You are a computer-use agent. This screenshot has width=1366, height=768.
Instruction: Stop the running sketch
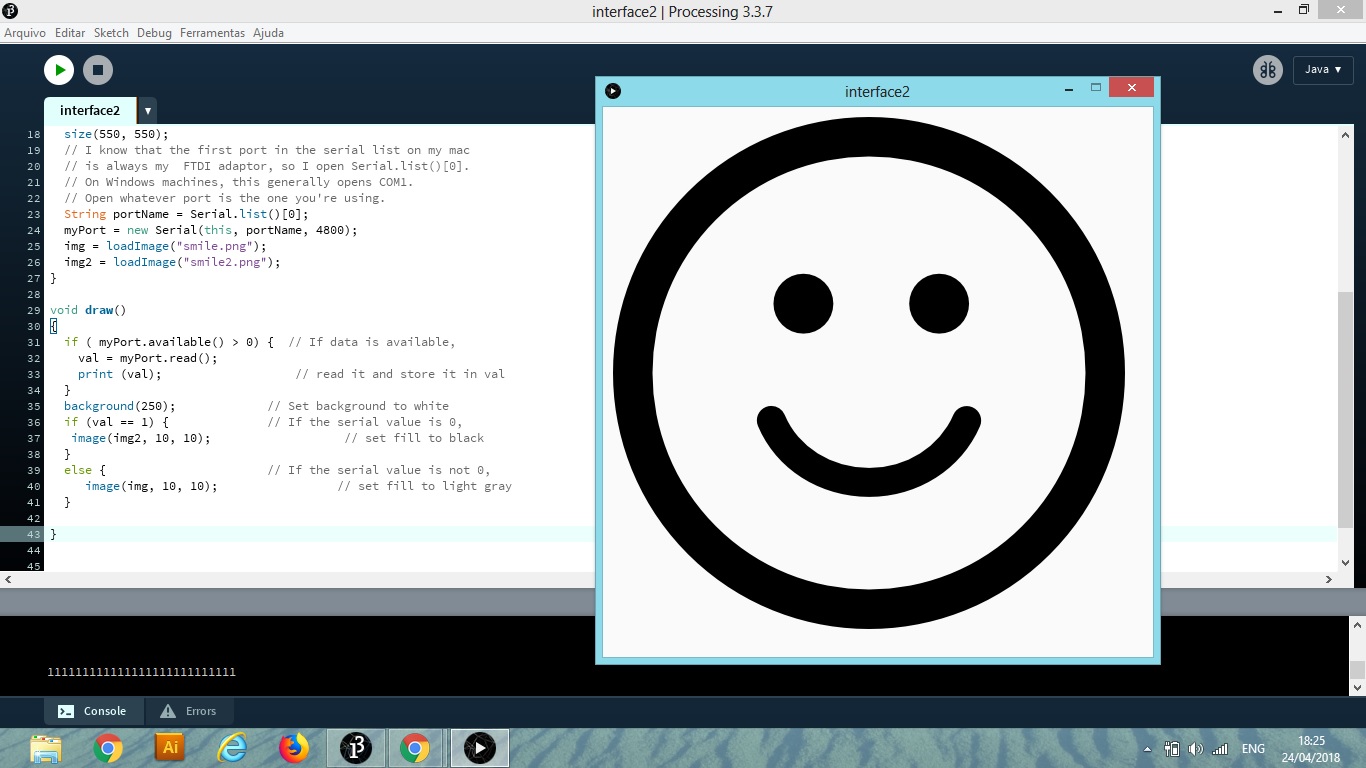click(x=98, y=70)
